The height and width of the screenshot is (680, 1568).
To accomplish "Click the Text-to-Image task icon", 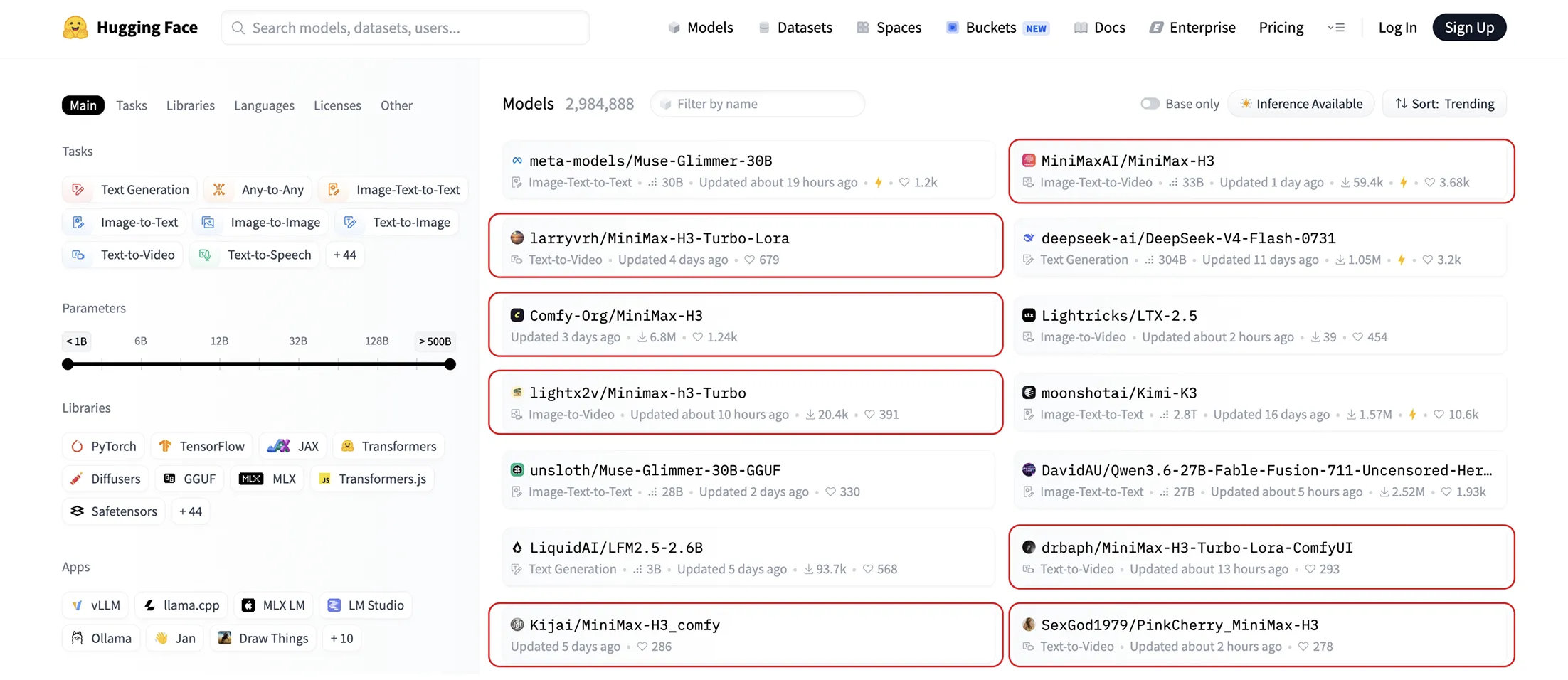I will (x=350, y=223).
